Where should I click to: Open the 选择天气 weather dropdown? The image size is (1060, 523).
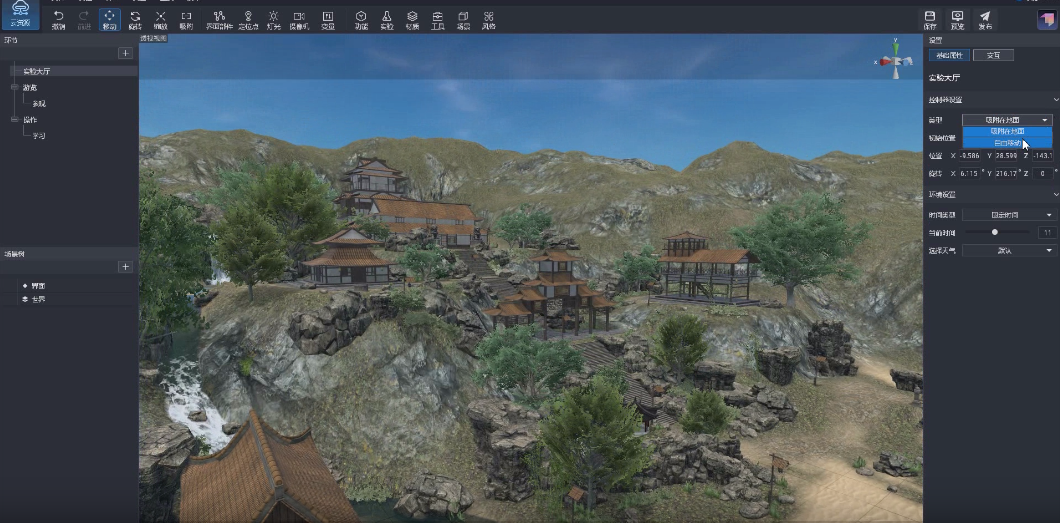click(1006, 251)
